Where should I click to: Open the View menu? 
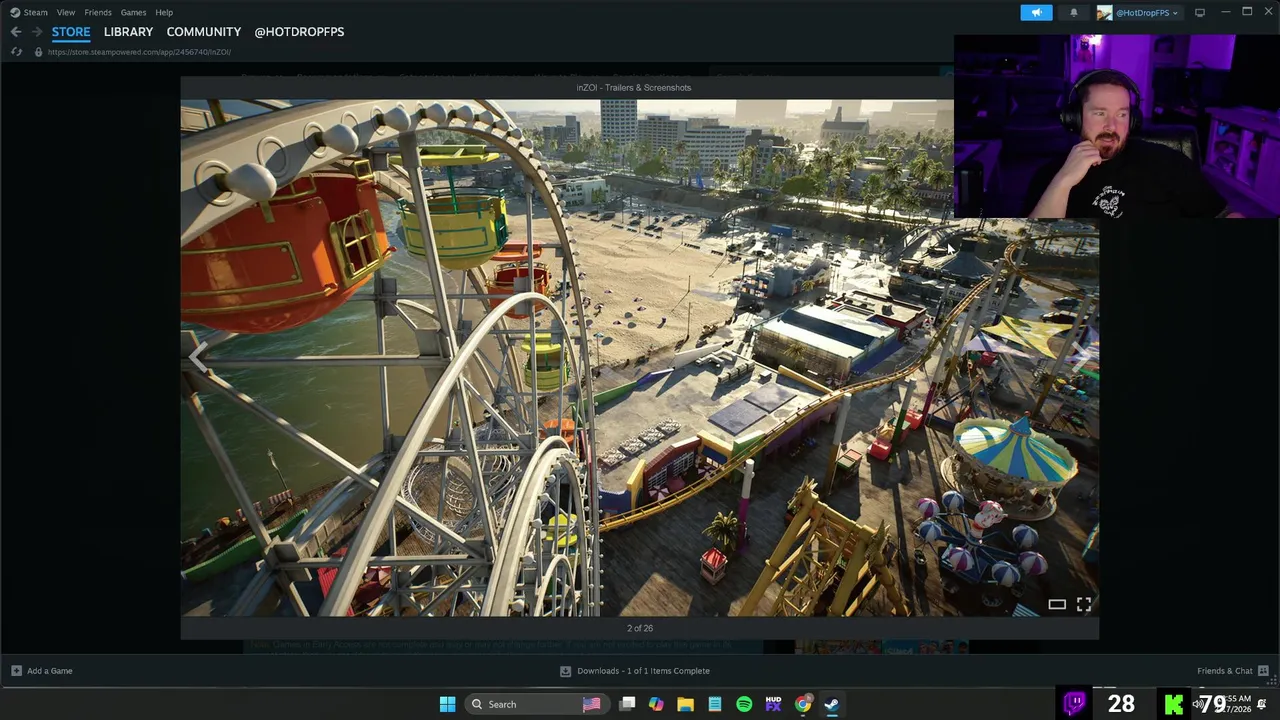(66, 12)
